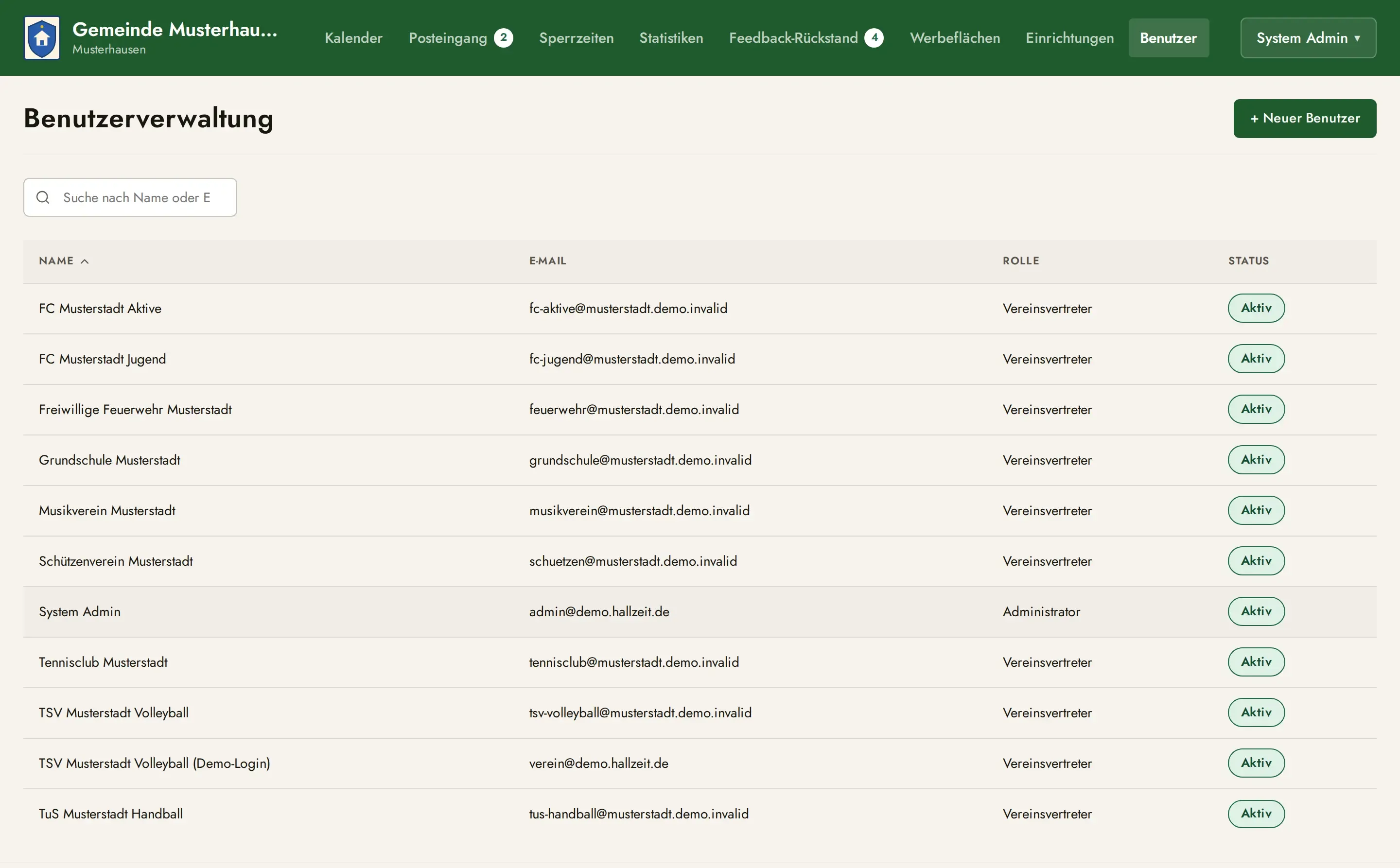
Task: Open the System Admin user dropdown
Action: click(x=1308, y=38)
